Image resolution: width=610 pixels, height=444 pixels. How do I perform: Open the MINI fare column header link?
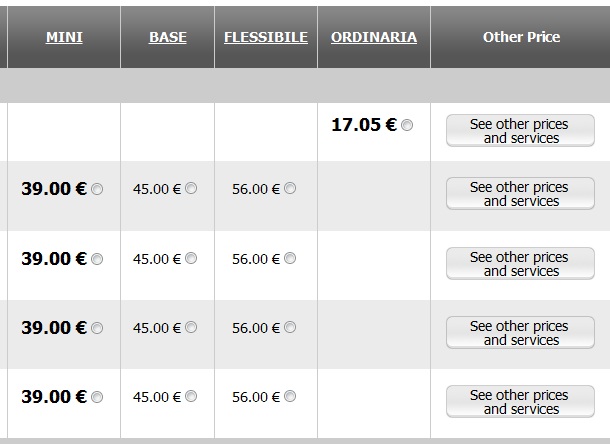[64, 37]
